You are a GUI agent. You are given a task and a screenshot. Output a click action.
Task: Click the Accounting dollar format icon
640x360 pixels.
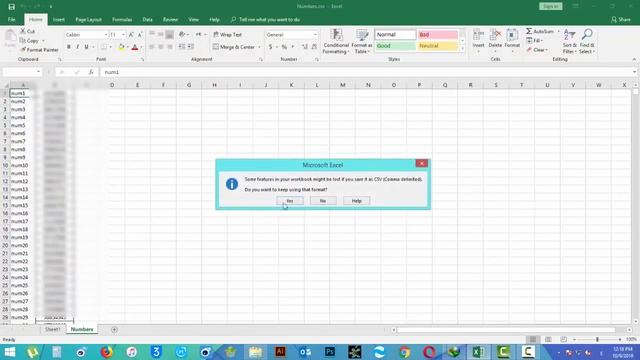pos(270,47)
